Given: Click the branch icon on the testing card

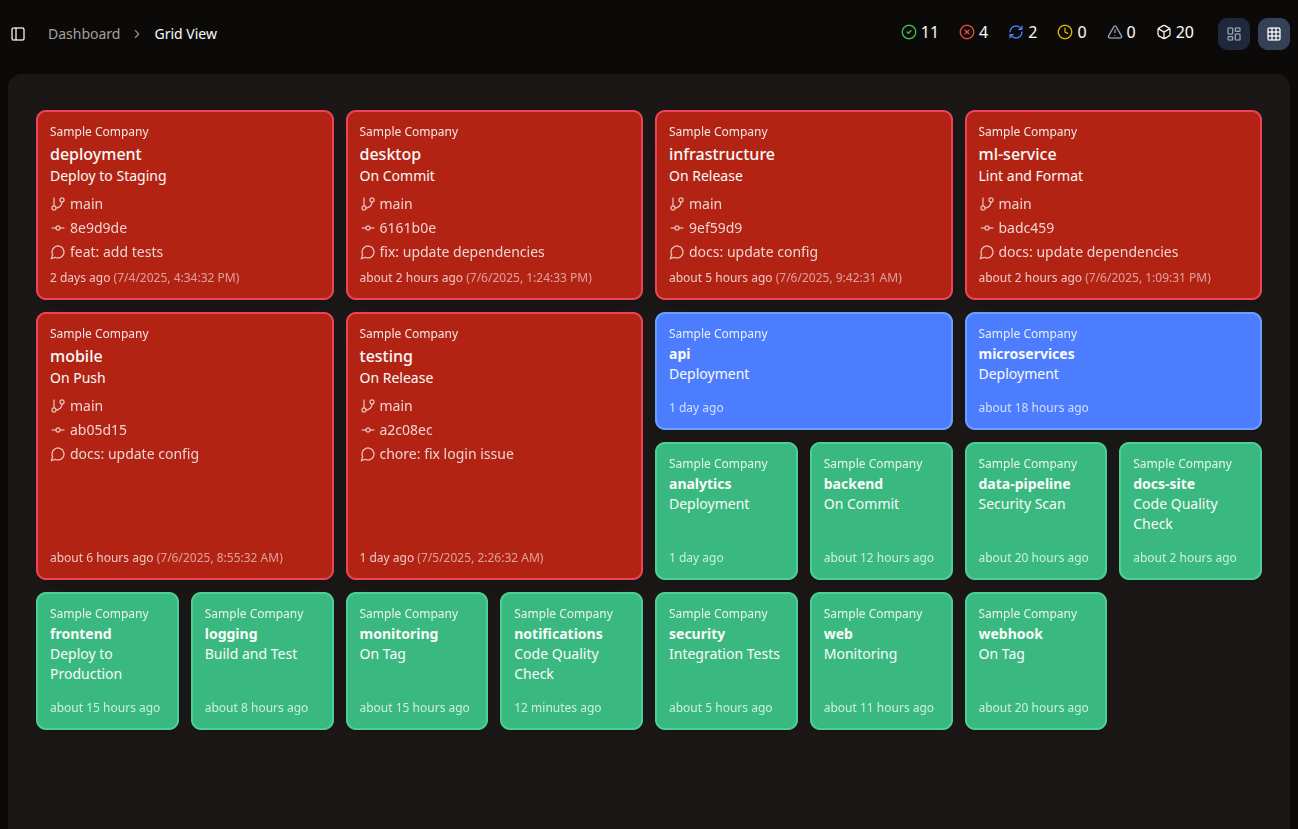Looking at the screenshot, I should (366, 405).
